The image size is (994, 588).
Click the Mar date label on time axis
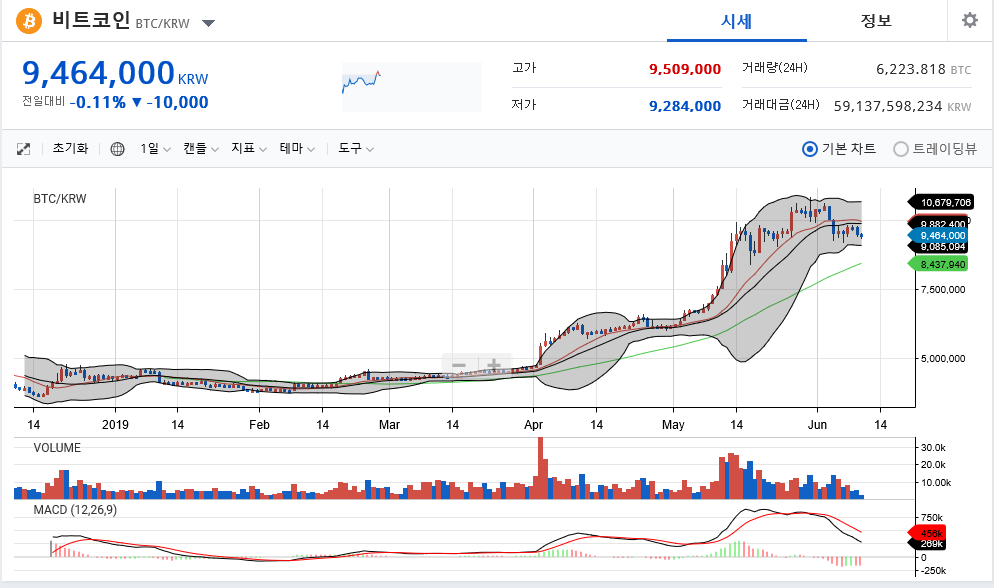(x=389, y=425)
